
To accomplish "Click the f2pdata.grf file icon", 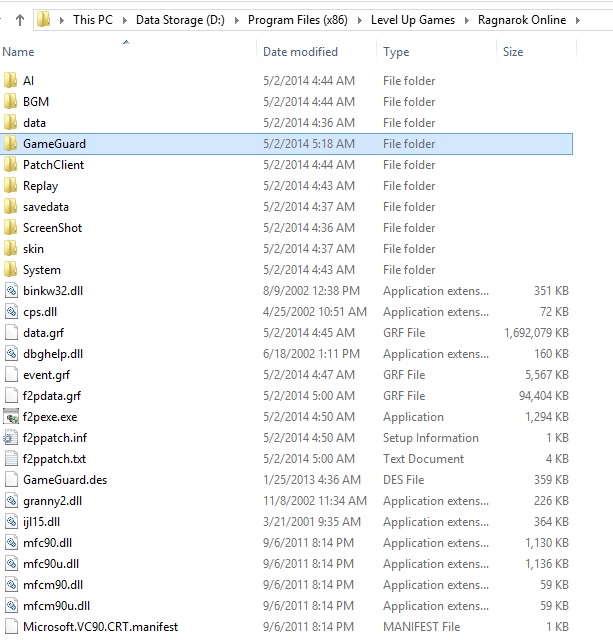I will pyautogui.click(x=11, y=396).
